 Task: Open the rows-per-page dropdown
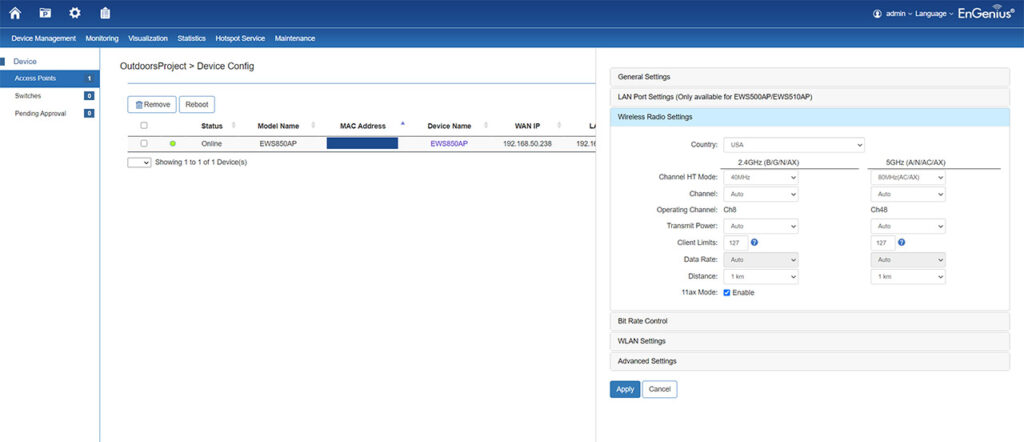point(139,162)
